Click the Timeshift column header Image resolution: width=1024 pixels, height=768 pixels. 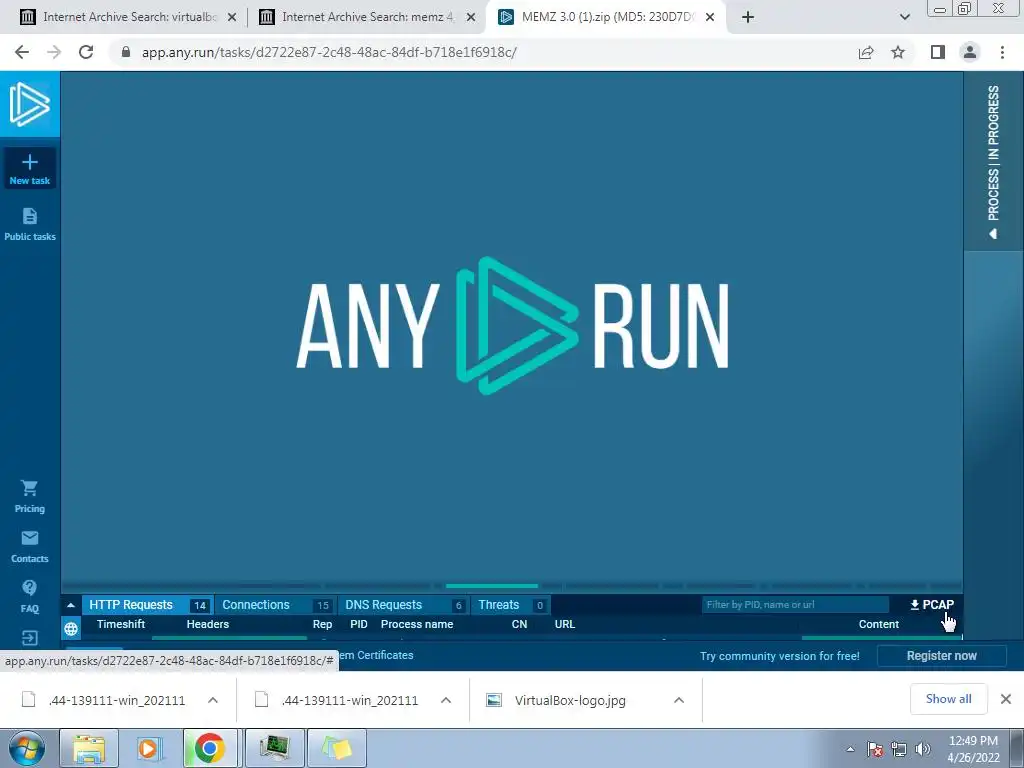click(x=121, y=624)
